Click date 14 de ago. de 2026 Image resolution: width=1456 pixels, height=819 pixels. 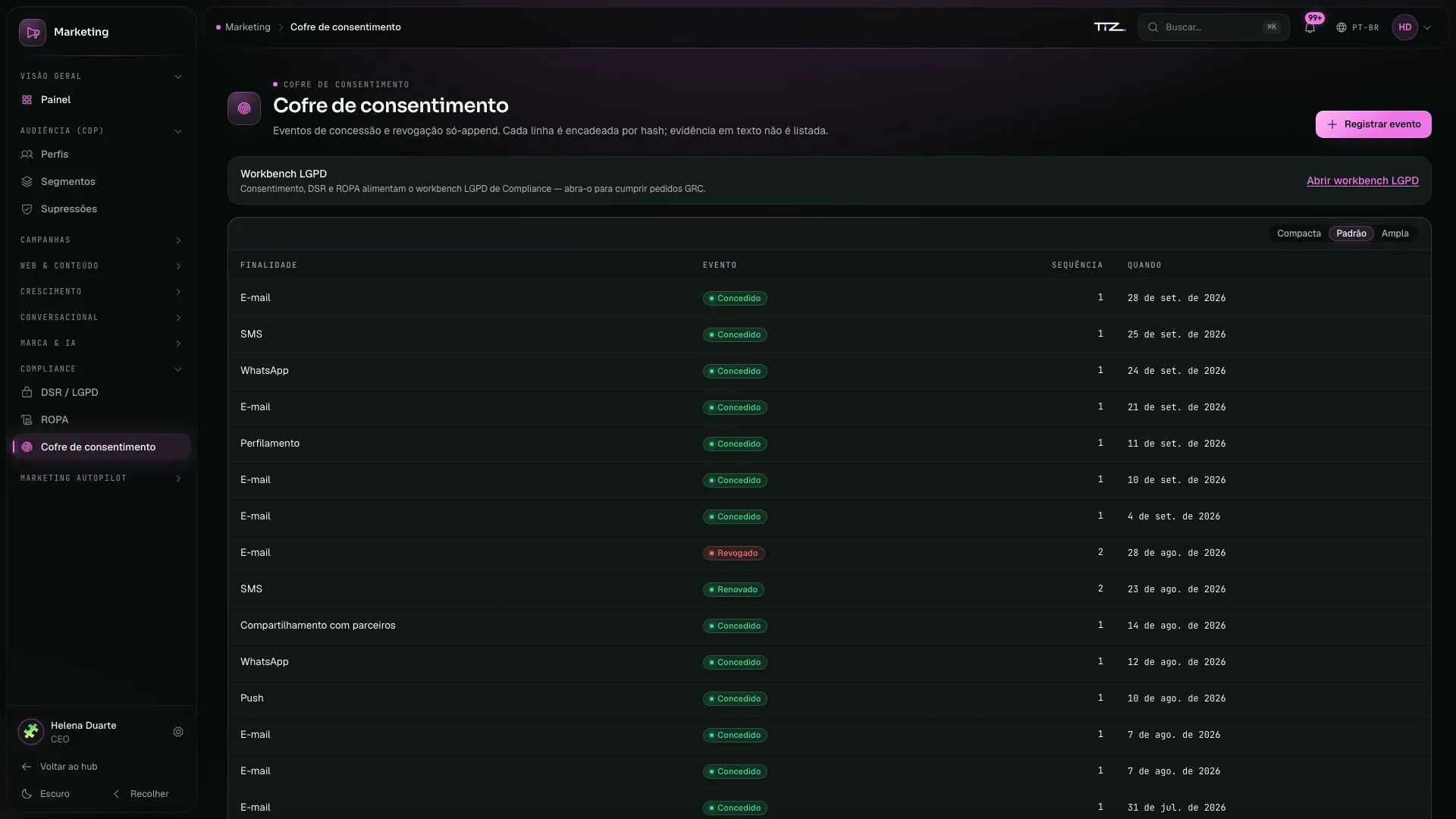point(1176,626)
